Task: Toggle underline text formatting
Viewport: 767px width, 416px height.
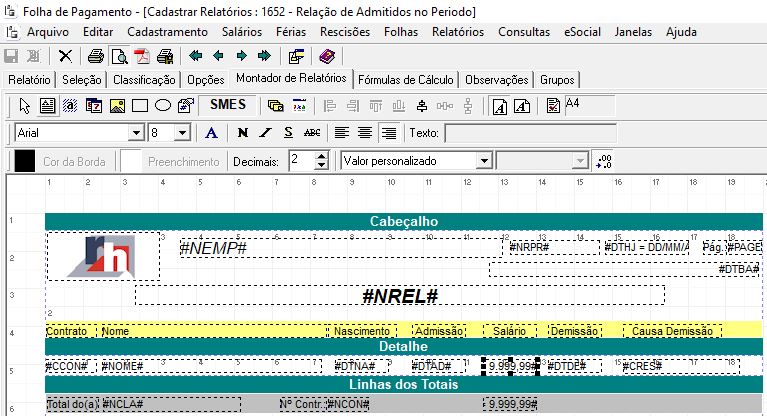Action: pyautogui.click(x=288, y=133)
